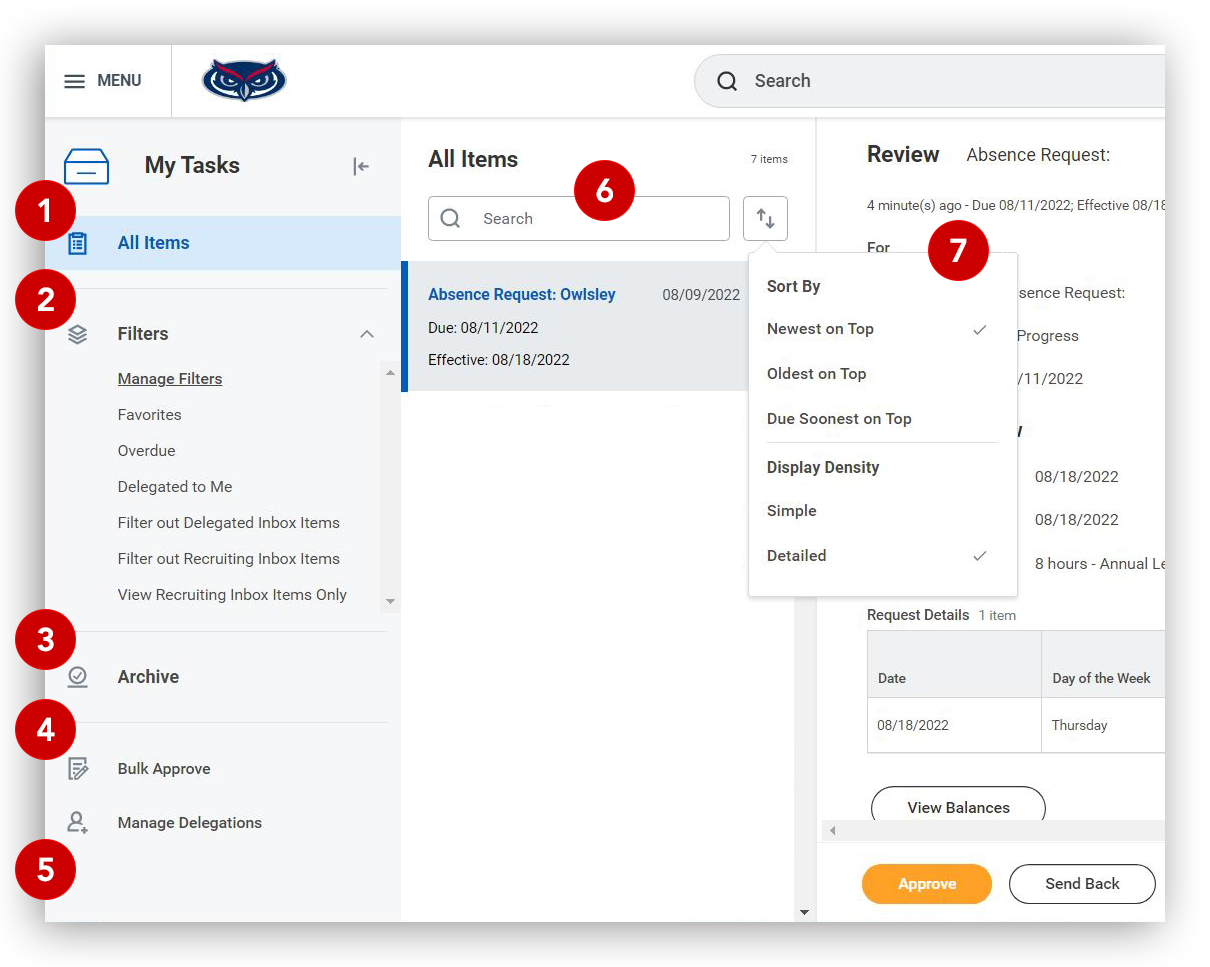Viewport: 1210px width, 967px height.
Task: Click the FAU owl logo
Action: (x=244, y=80)
